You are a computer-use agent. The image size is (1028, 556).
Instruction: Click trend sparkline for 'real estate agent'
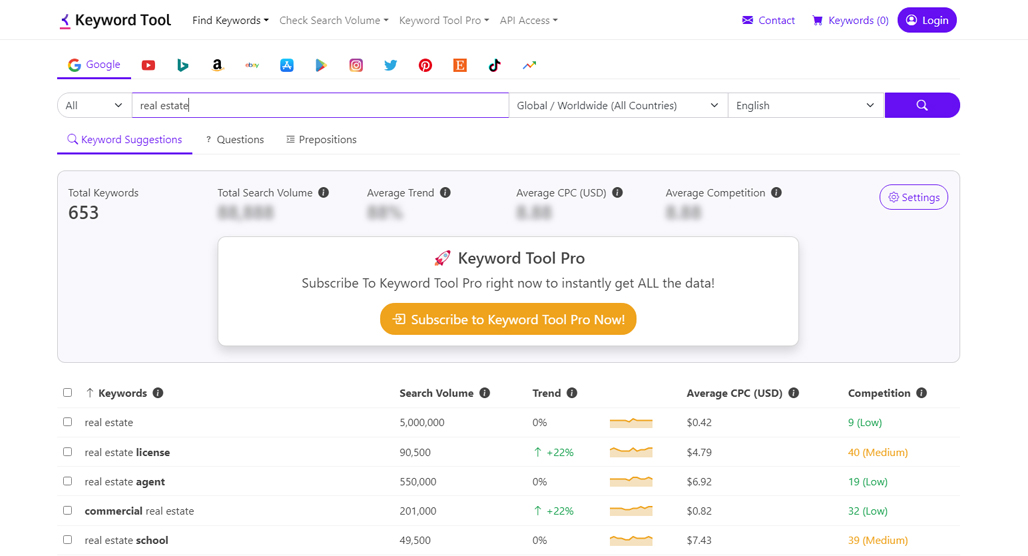(x=631, y=481)
